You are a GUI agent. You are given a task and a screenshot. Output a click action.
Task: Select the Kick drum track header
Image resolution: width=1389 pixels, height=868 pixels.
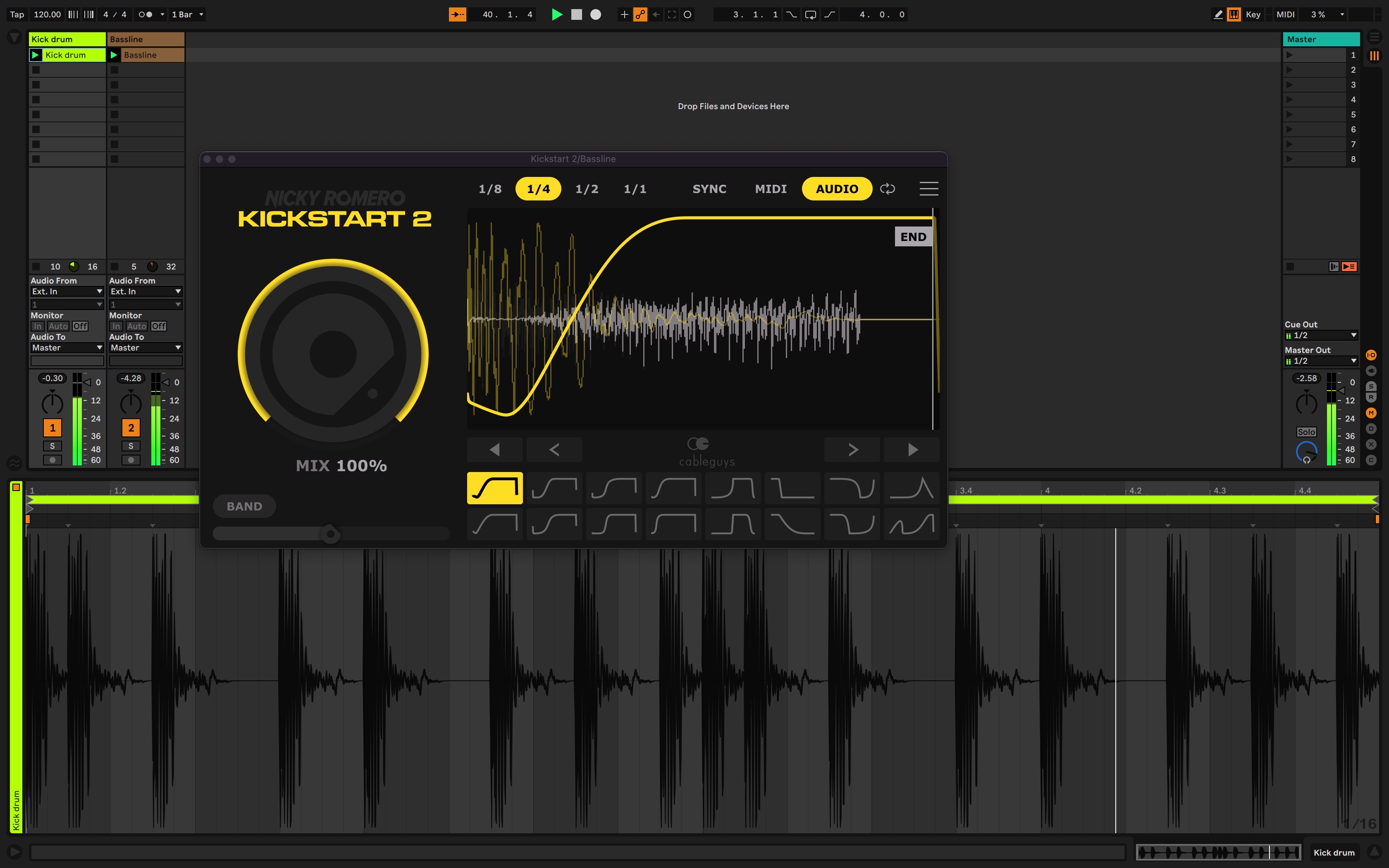pos(67,39)
